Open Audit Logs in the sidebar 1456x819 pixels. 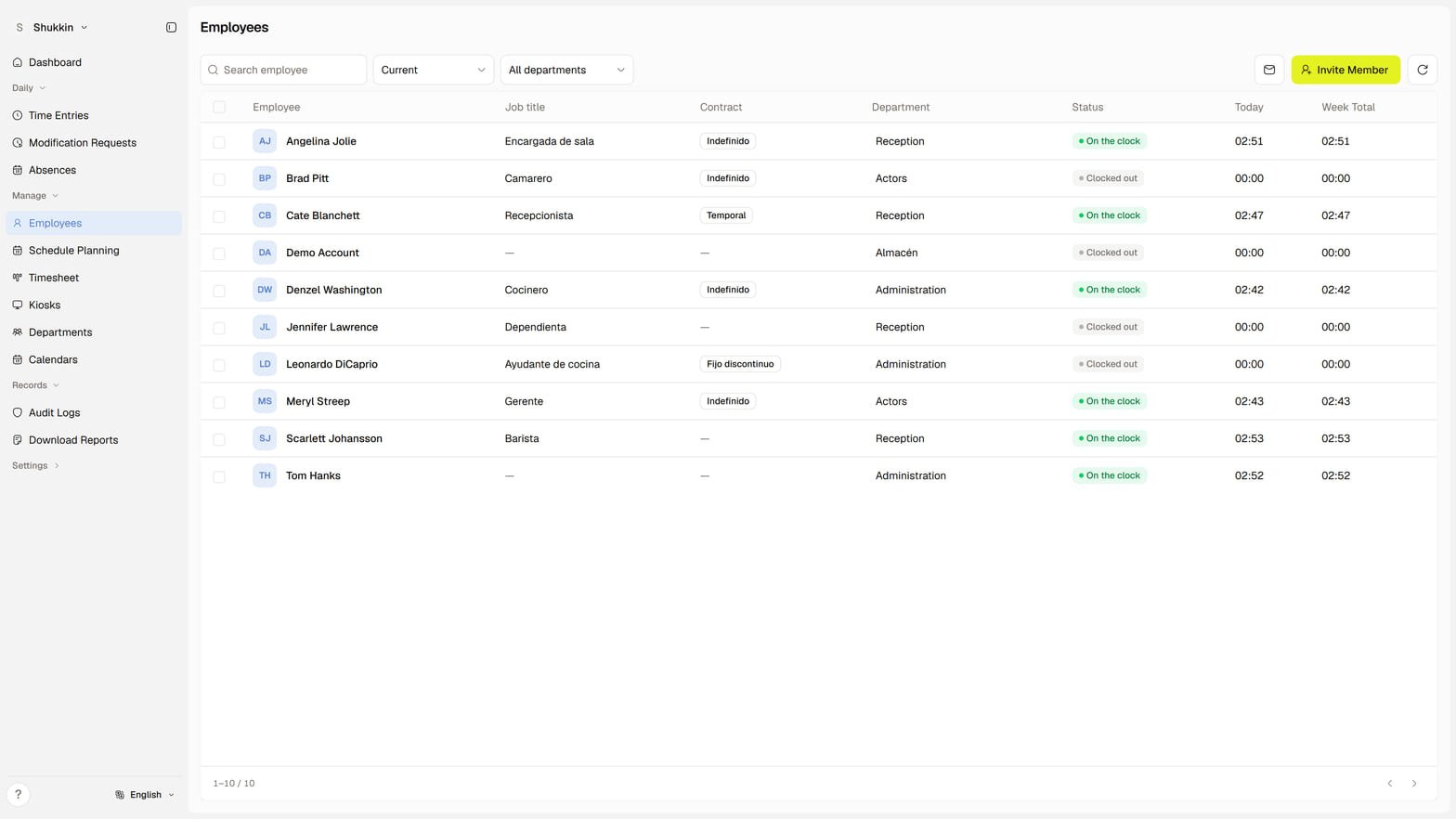pos(93,412)
